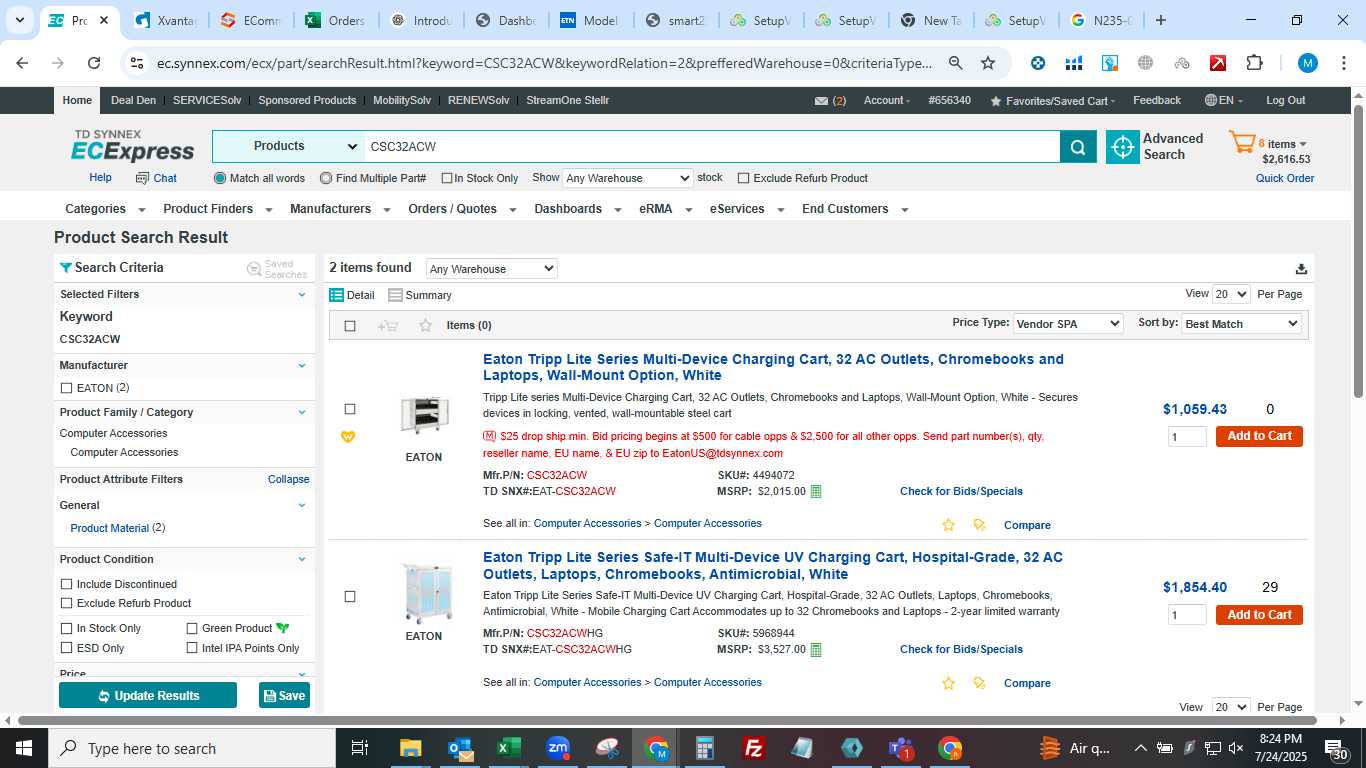
Task: Open Quick Order link
Action: coord(1285,178)
